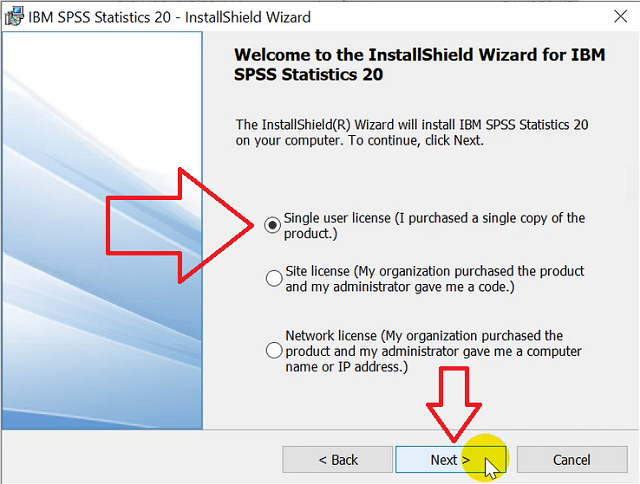
Task: Click the installer icon in title bar
Action: 14,16
